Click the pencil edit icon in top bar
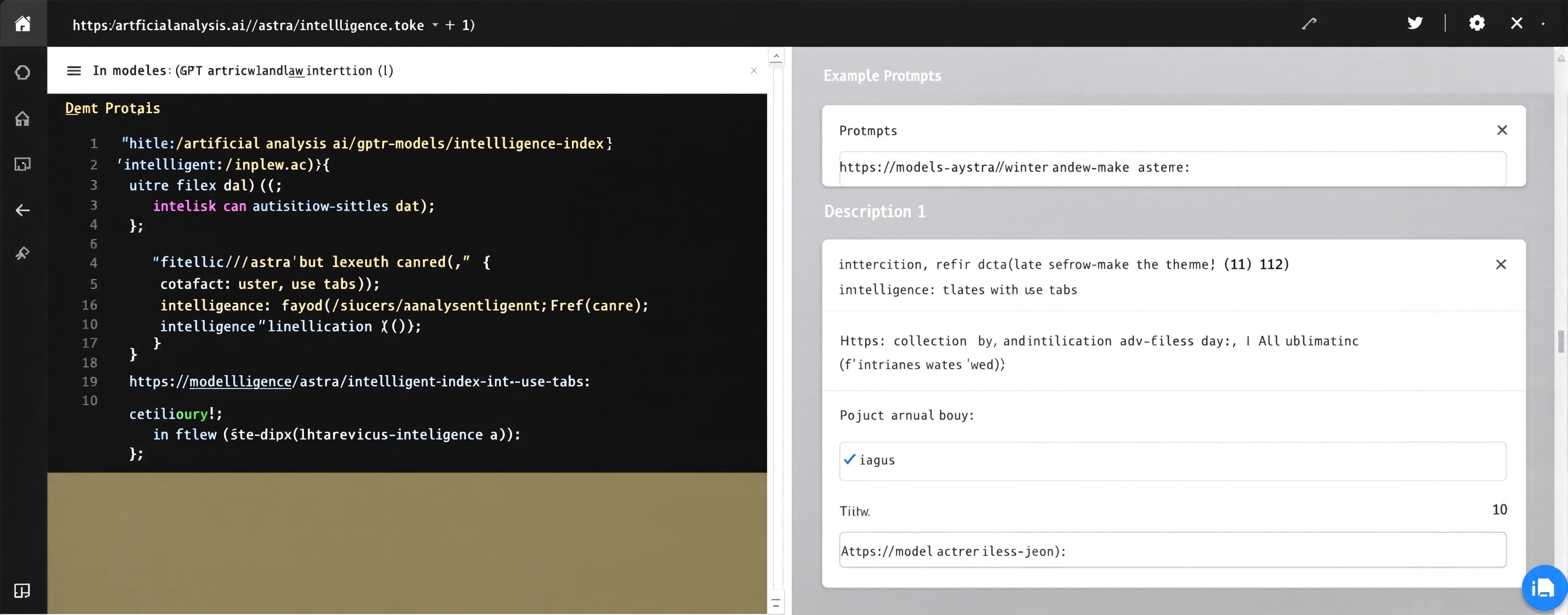The image size is (1568, 615). pos(1309,23)
